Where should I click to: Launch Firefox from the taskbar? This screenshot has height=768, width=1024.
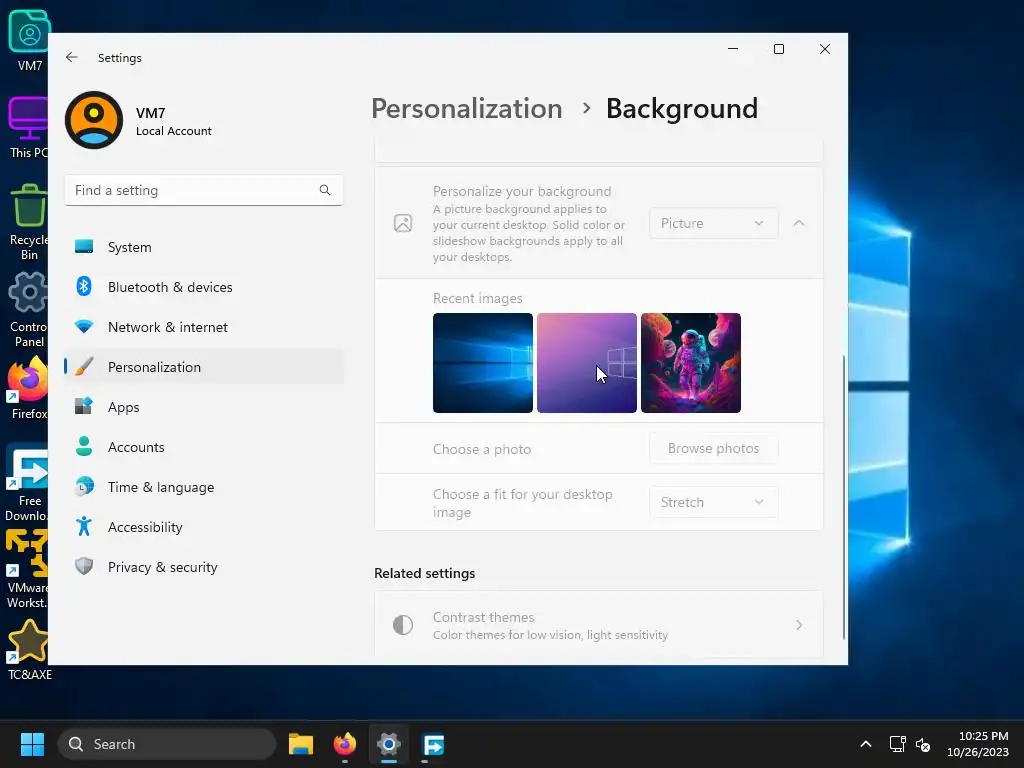pyautogui.click(x=345, y=744)
